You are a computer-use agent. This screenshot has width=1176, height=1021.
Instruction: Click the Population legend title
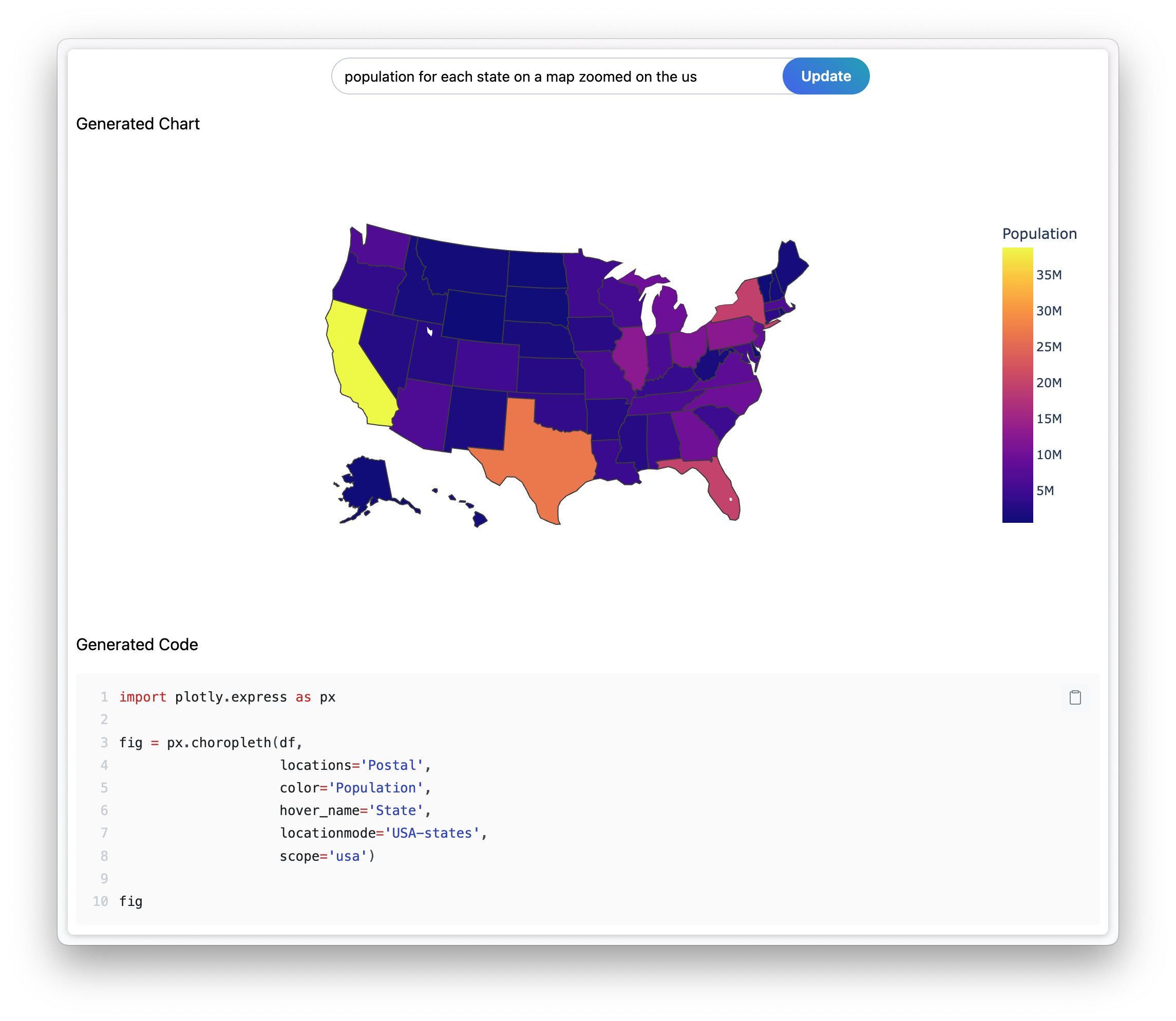[1039, 234]
